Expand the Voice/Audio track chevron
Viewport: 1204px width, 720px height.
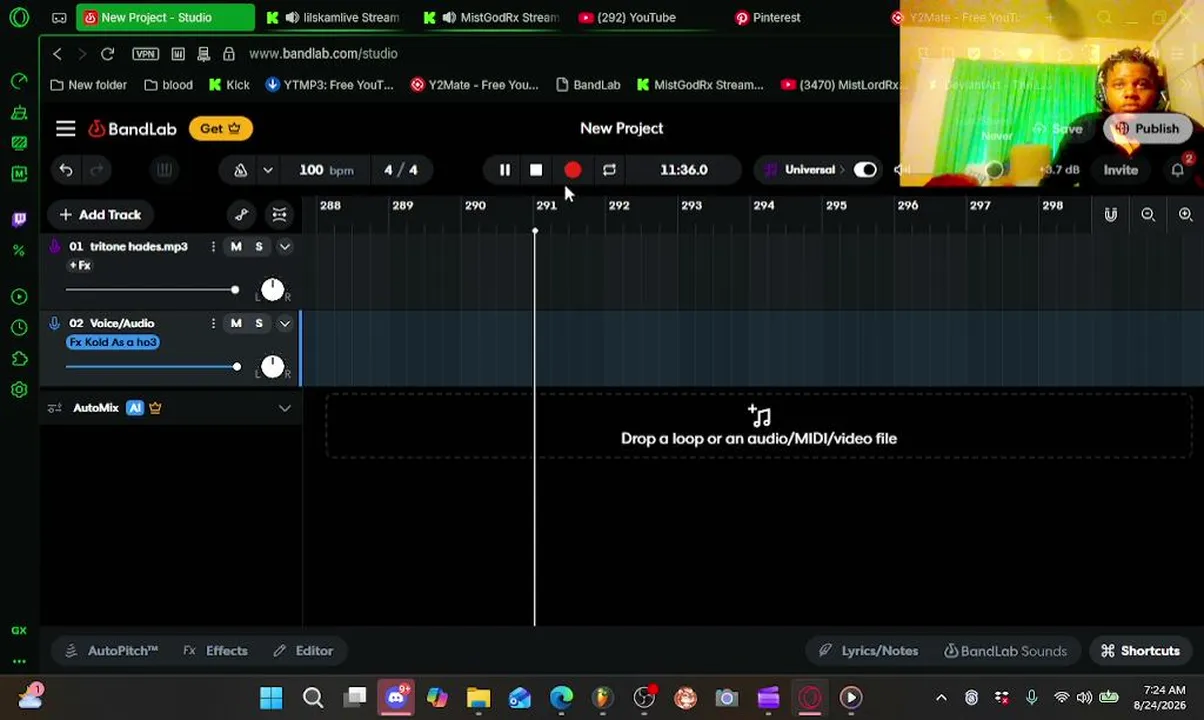tap(285, 323)
